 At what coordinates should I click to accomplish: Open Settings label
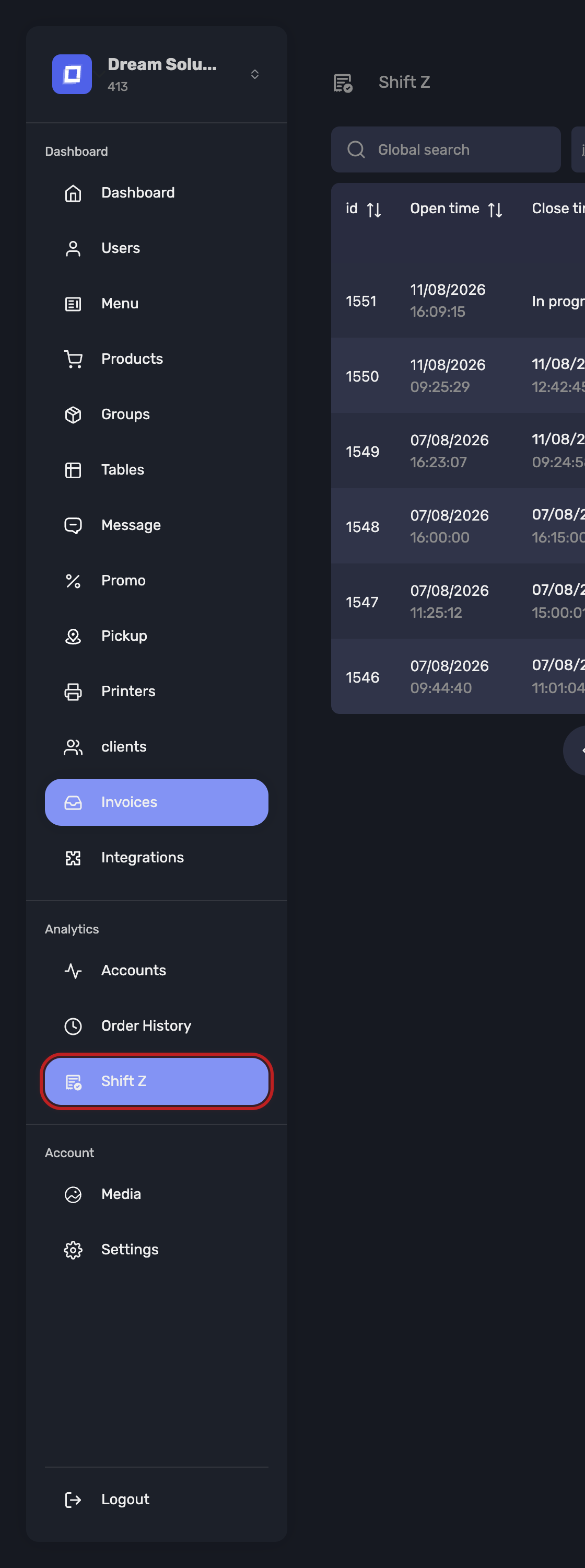(x=130, y=1250)
